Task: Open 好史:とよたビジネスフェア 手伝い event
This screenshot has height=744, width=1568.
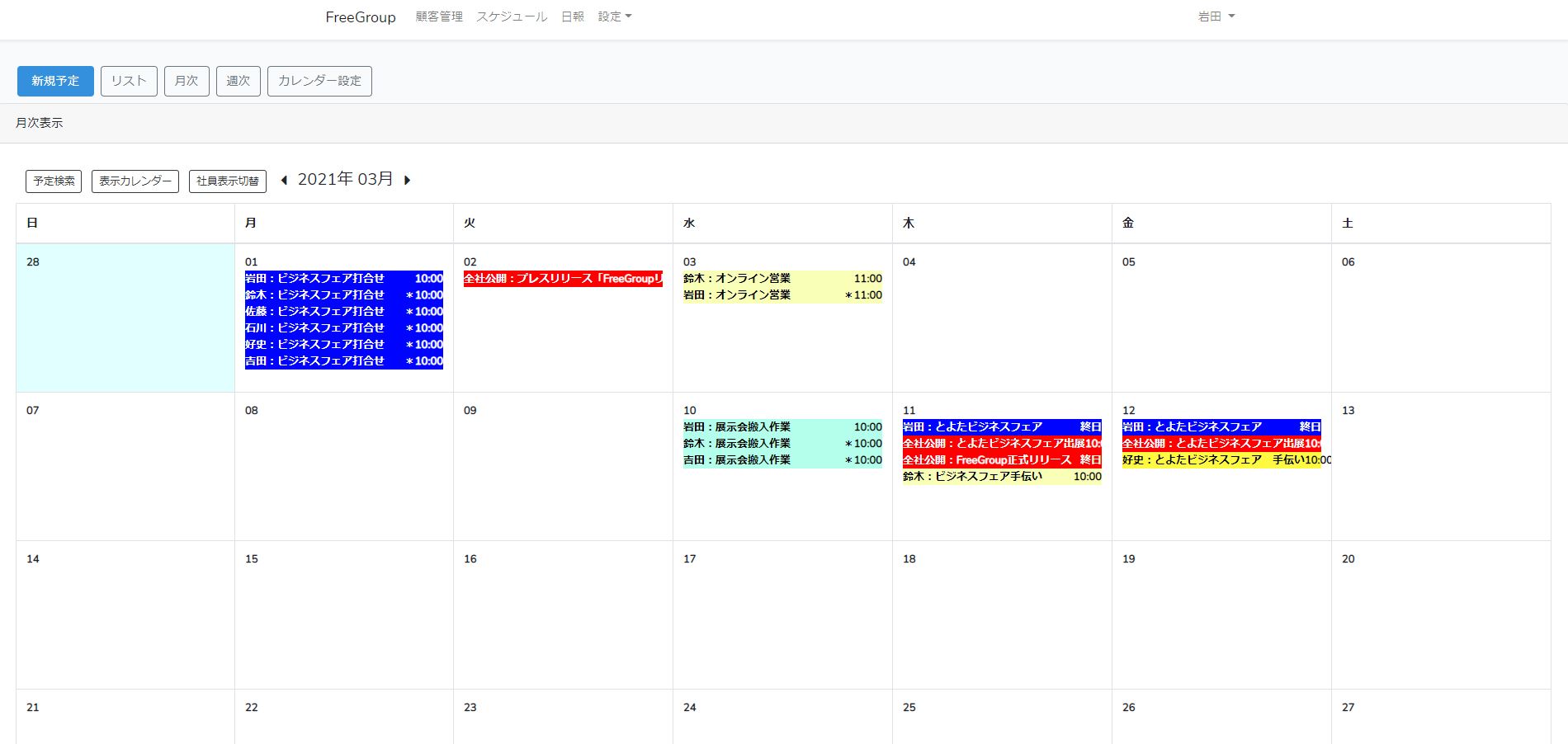Action: (1221, 460)
